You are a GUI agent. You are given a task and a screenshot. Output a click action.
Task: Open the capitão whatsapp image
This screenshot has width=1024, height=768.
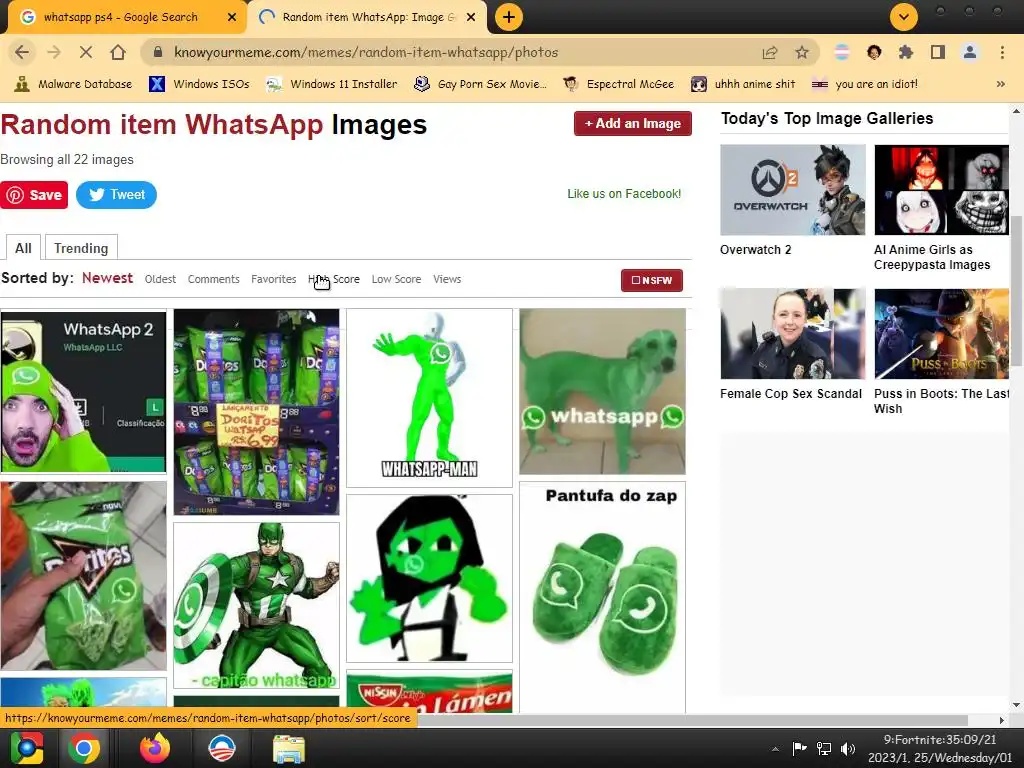click(x=257, y=605)
